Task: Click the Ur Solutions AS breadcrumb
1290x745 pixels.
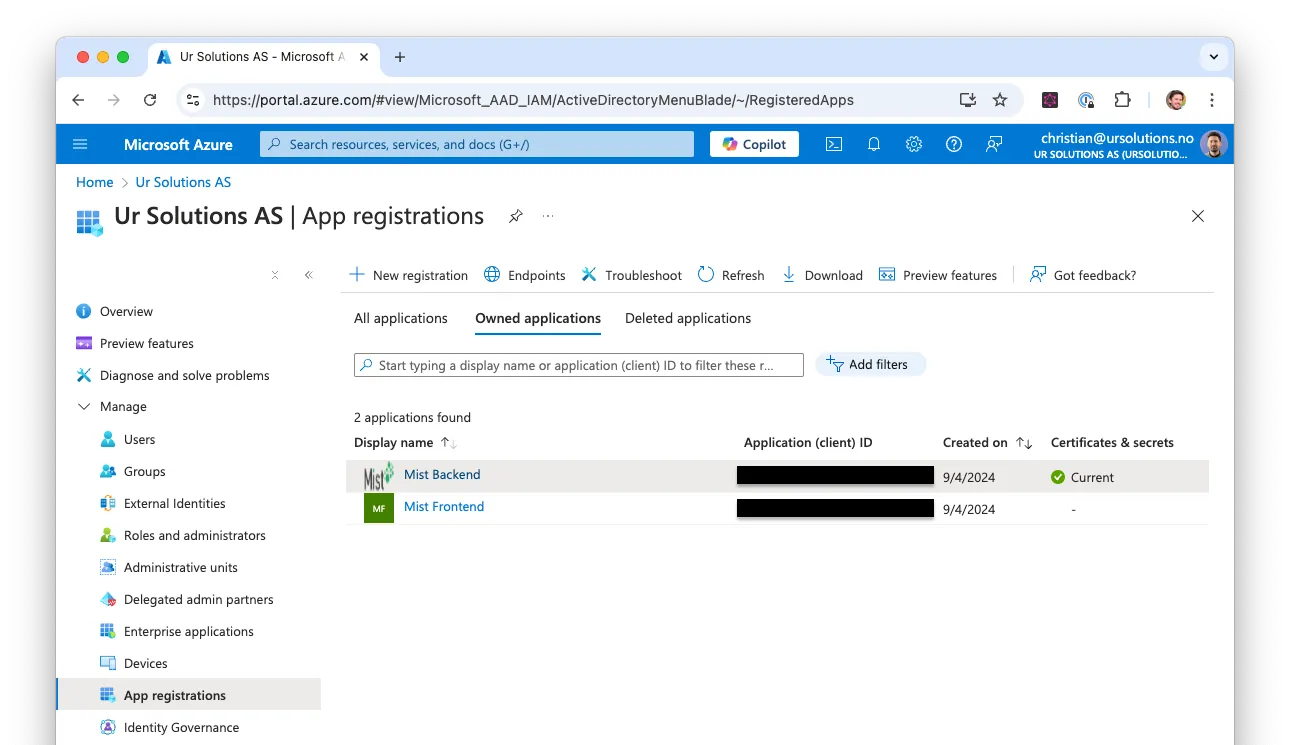Action: coord(183,182)
